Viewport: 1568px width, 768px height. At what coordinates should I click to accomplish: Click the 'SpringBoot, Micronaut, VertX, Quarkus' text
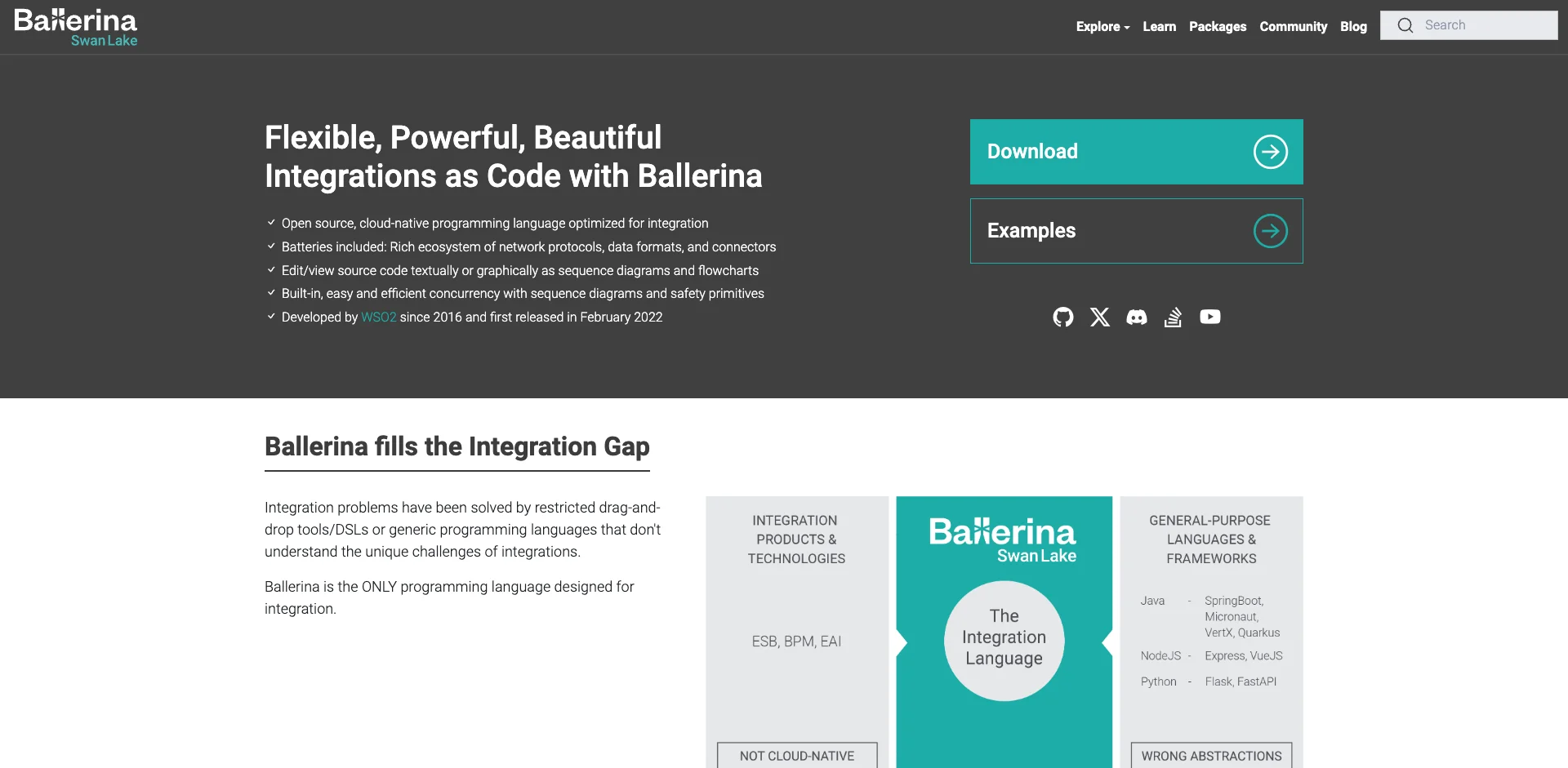pos(1242,616)
